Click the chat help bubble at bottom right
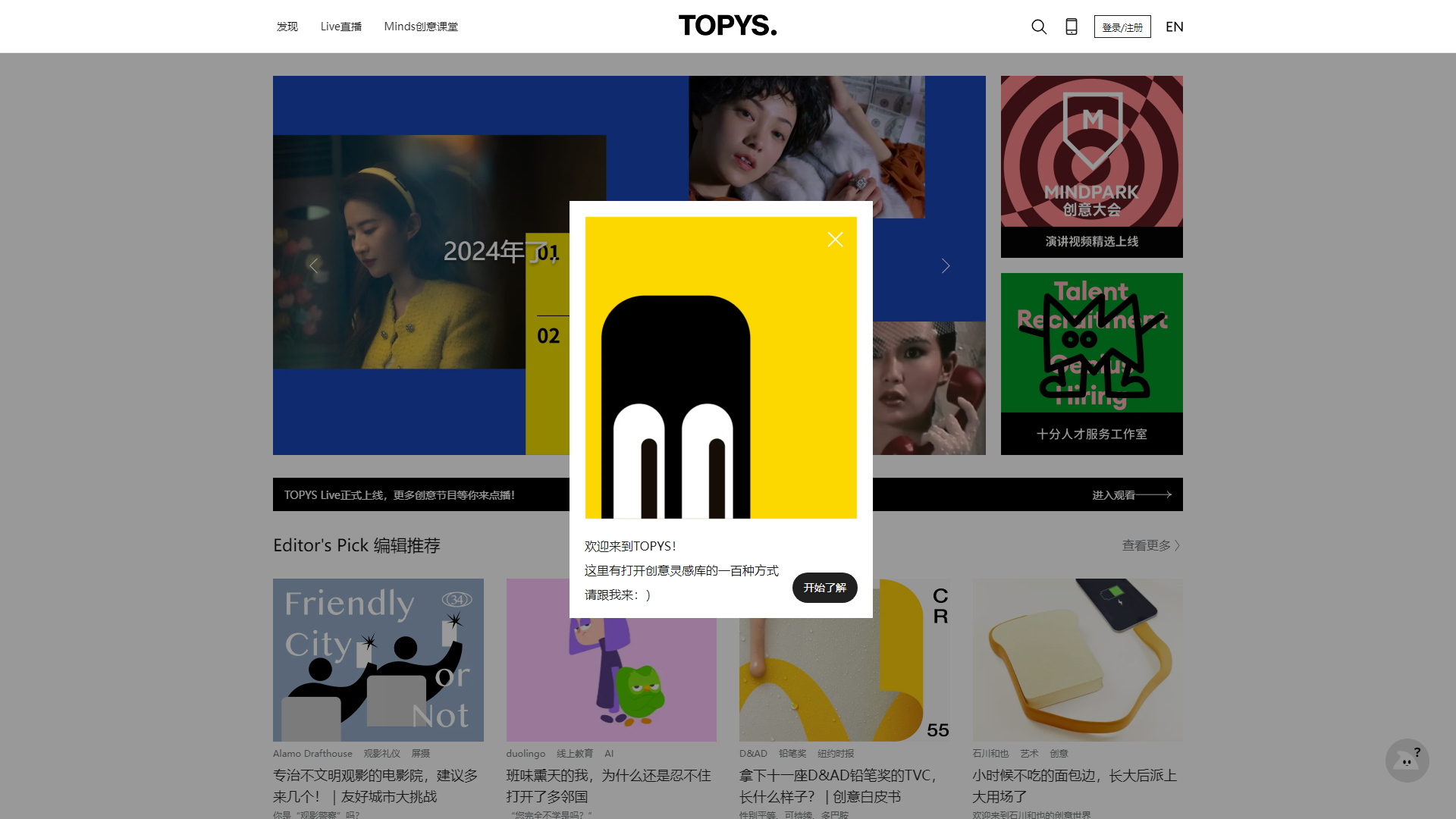The width and height of the screenshot is (1456, 819). pyautogui.click(x=1407, y=760)
